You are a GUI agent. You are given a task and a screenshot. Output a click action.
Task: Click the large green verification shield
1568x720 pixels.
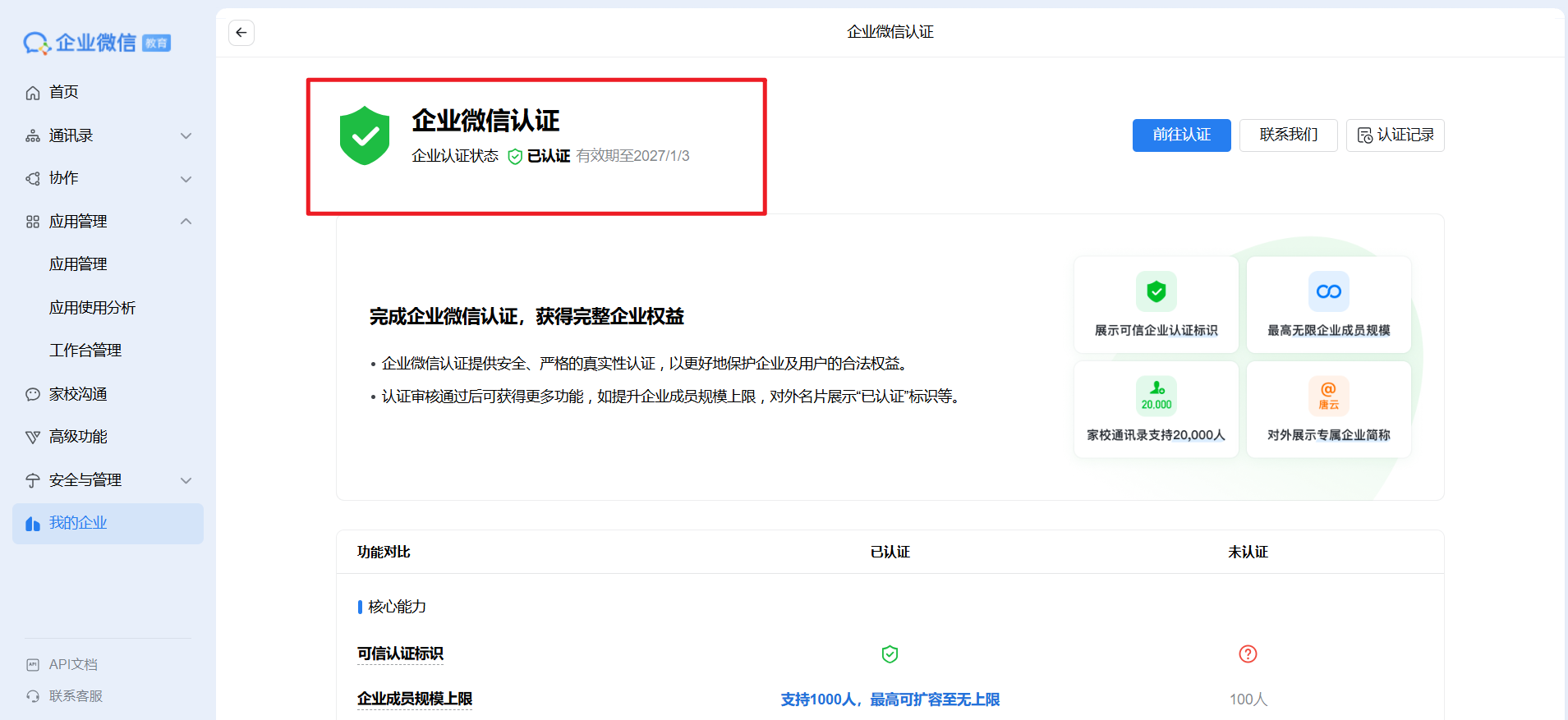click(x=365, y=135)
